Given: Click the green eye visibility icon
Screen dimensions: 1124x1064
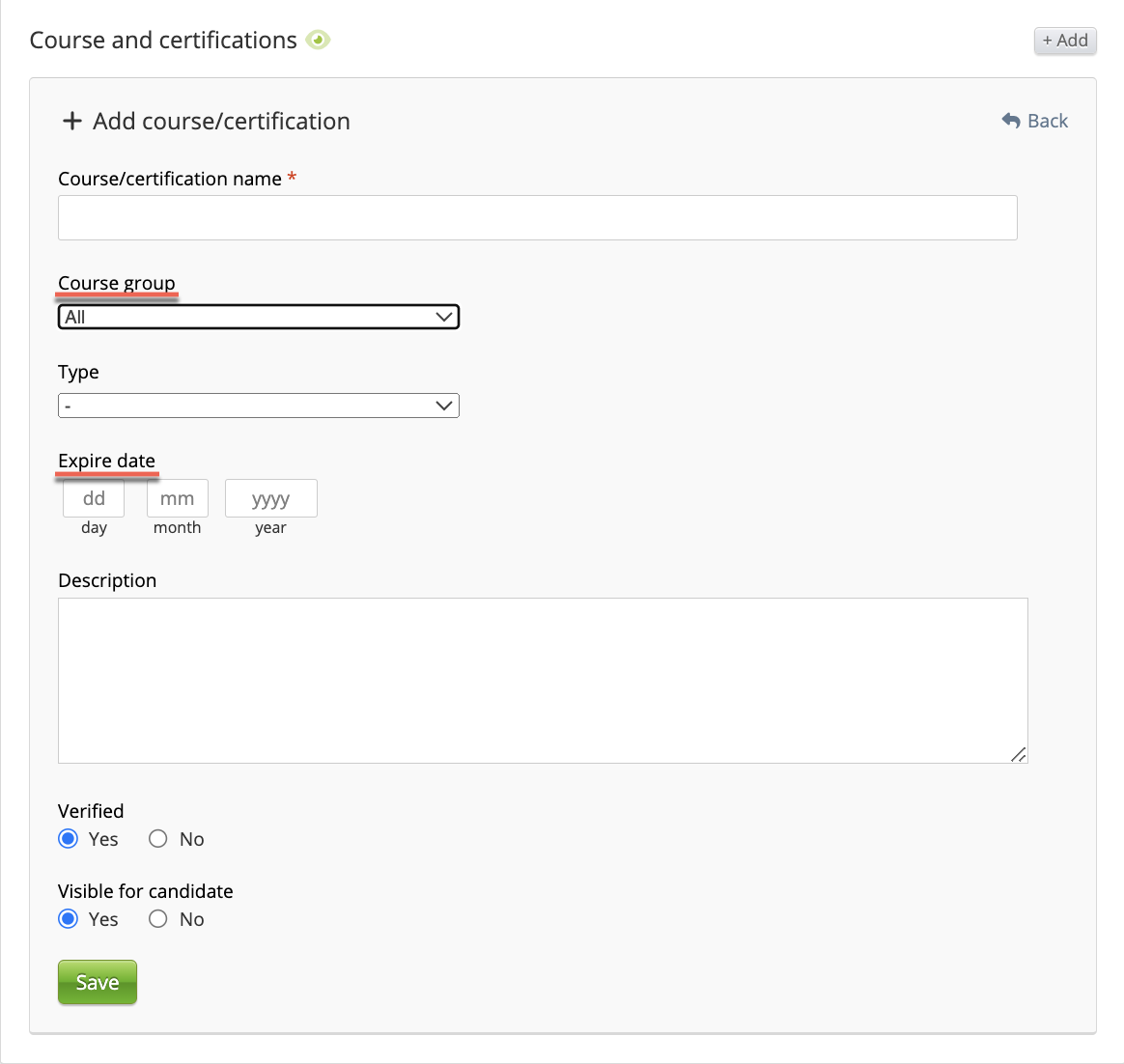Looking at the screenshot, I should point(318,40).
